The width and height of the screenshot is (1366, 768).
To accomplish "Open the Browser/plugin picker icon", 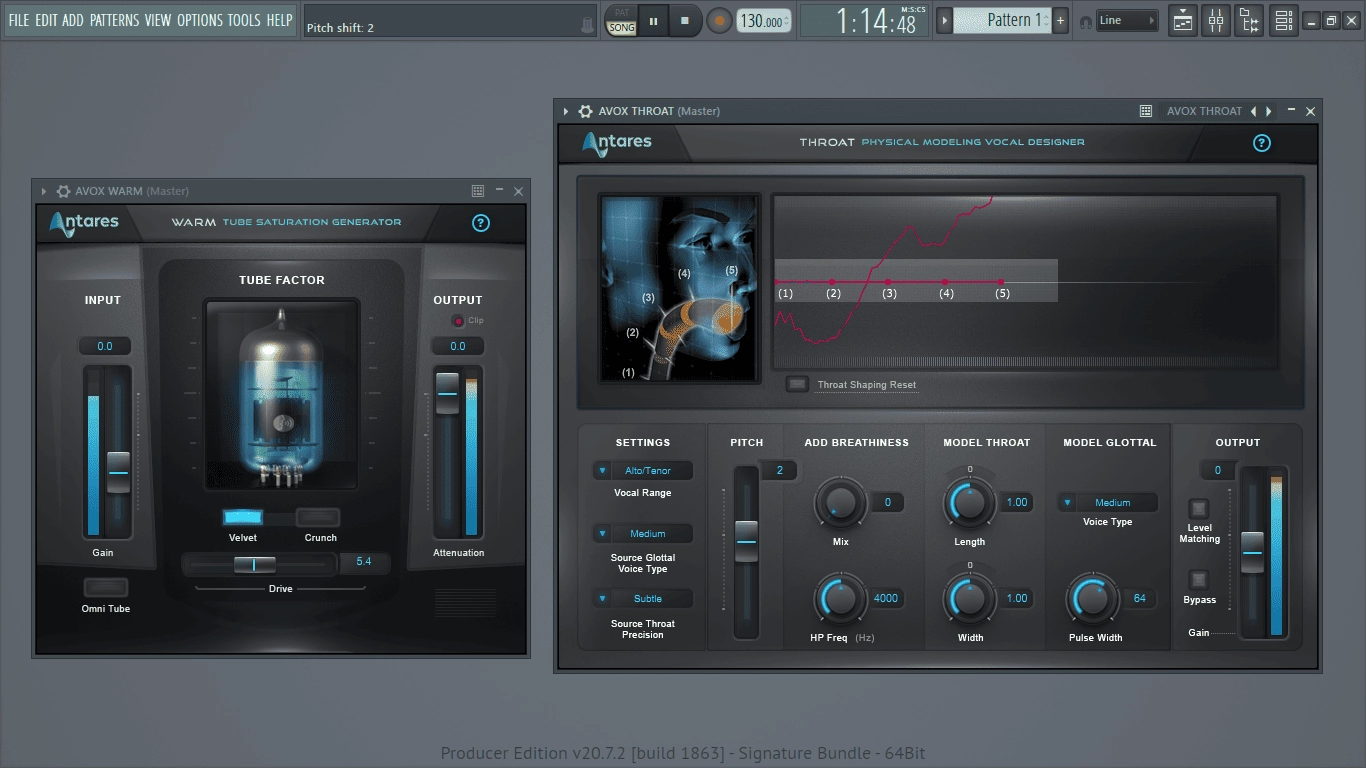I will click(x=1249, y=20).
